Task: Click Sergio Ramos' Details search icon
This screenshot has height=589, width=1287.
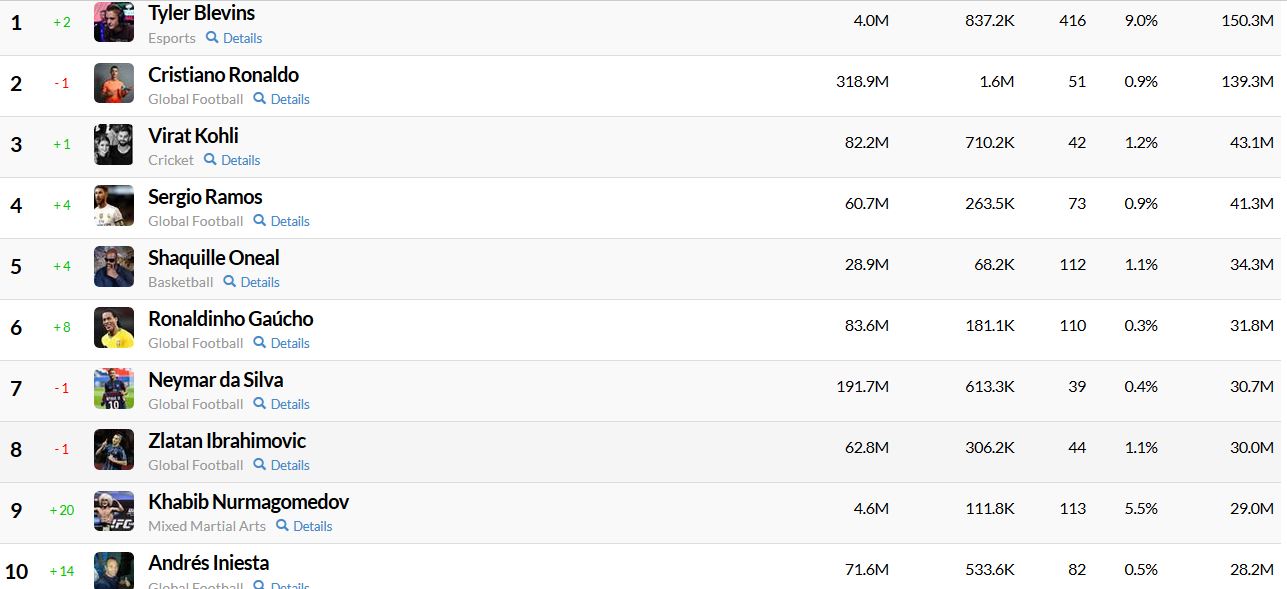Action: click(x=258, y=221)
